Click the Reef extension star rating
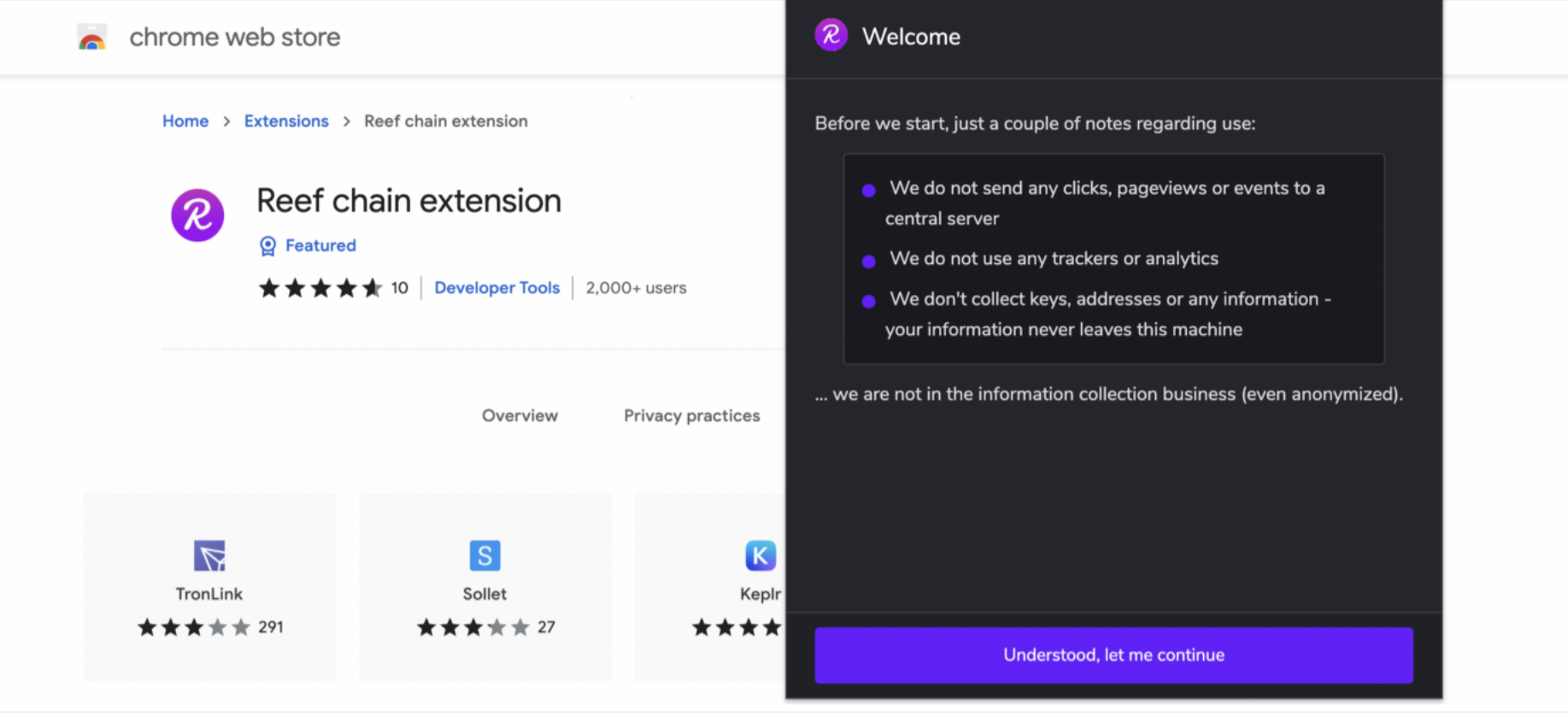 coord(320,288)
